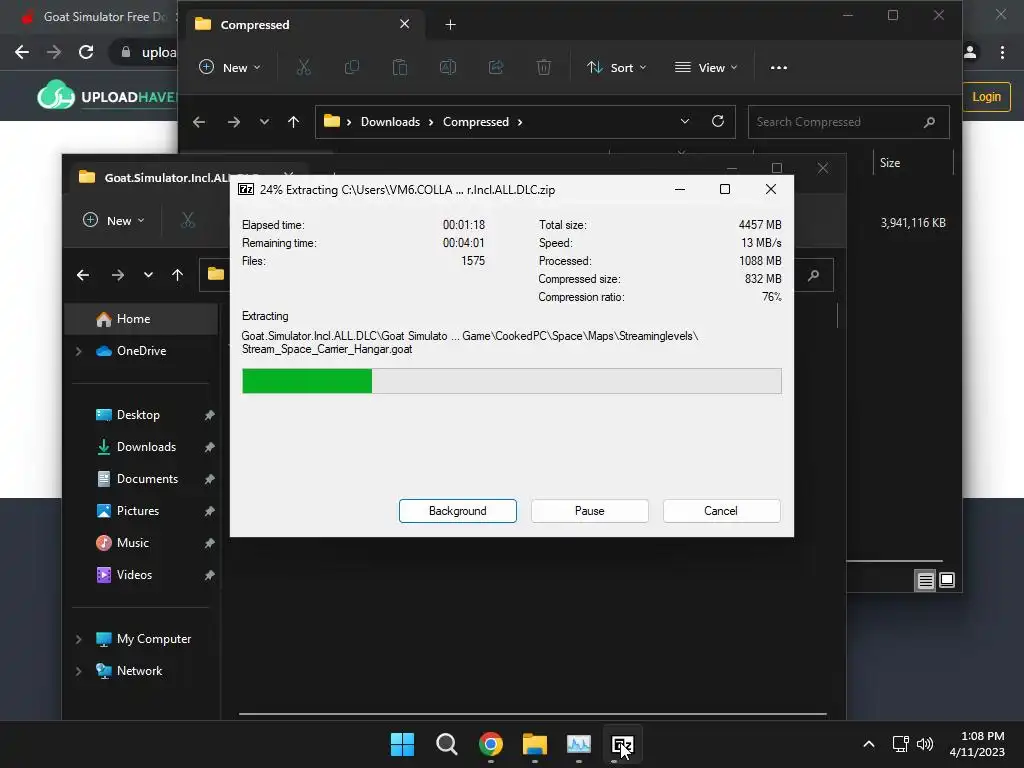Add new tab in Compressed window
The width and height of the screenshot is (1024, 768).
click(x=450, y=25)
